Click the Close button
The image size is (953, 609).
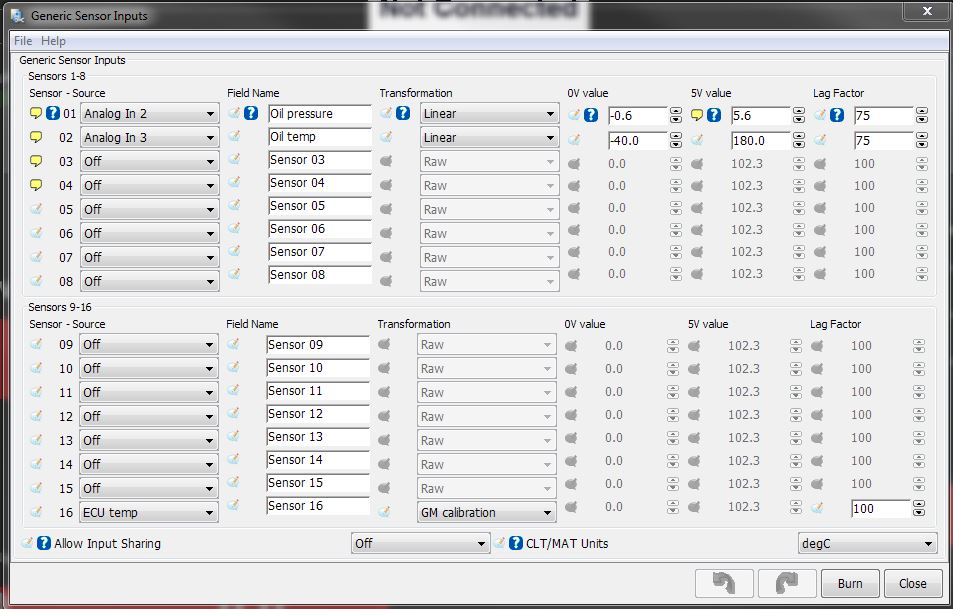(913, 583)
